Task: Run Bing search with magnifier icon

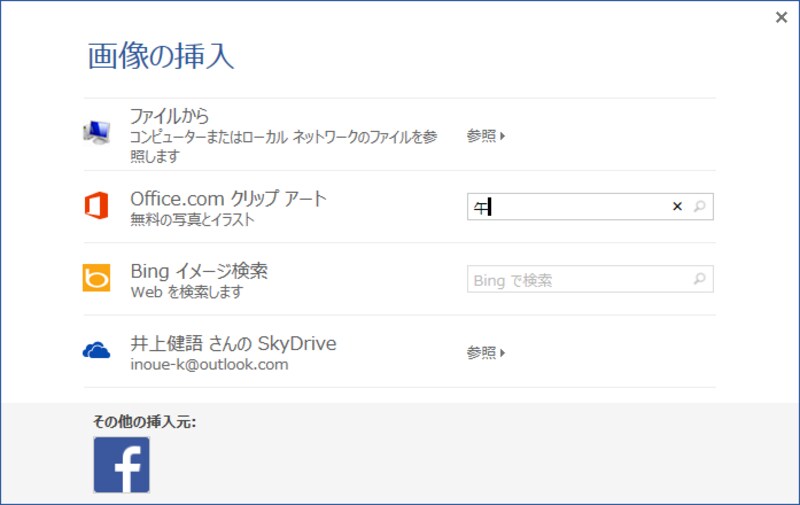Action: (x=699, y=279)
